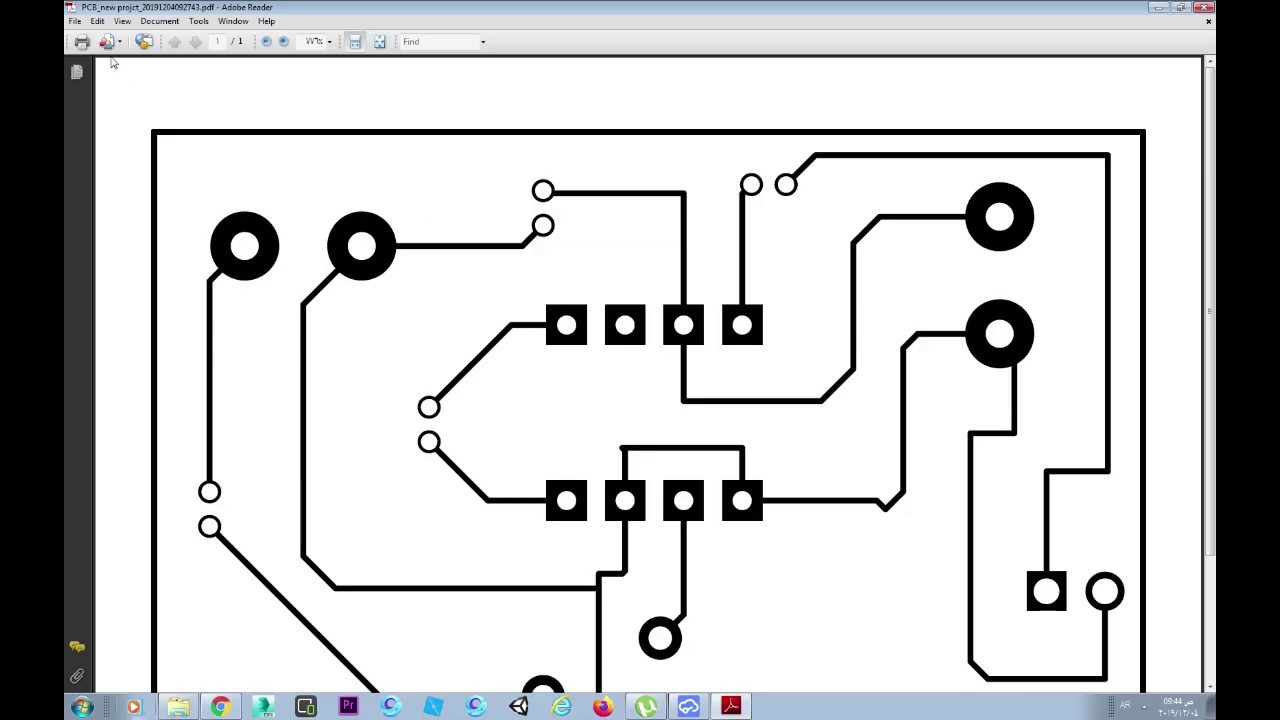Click the Adobe Reader document close X

[x=1209, y=21]
